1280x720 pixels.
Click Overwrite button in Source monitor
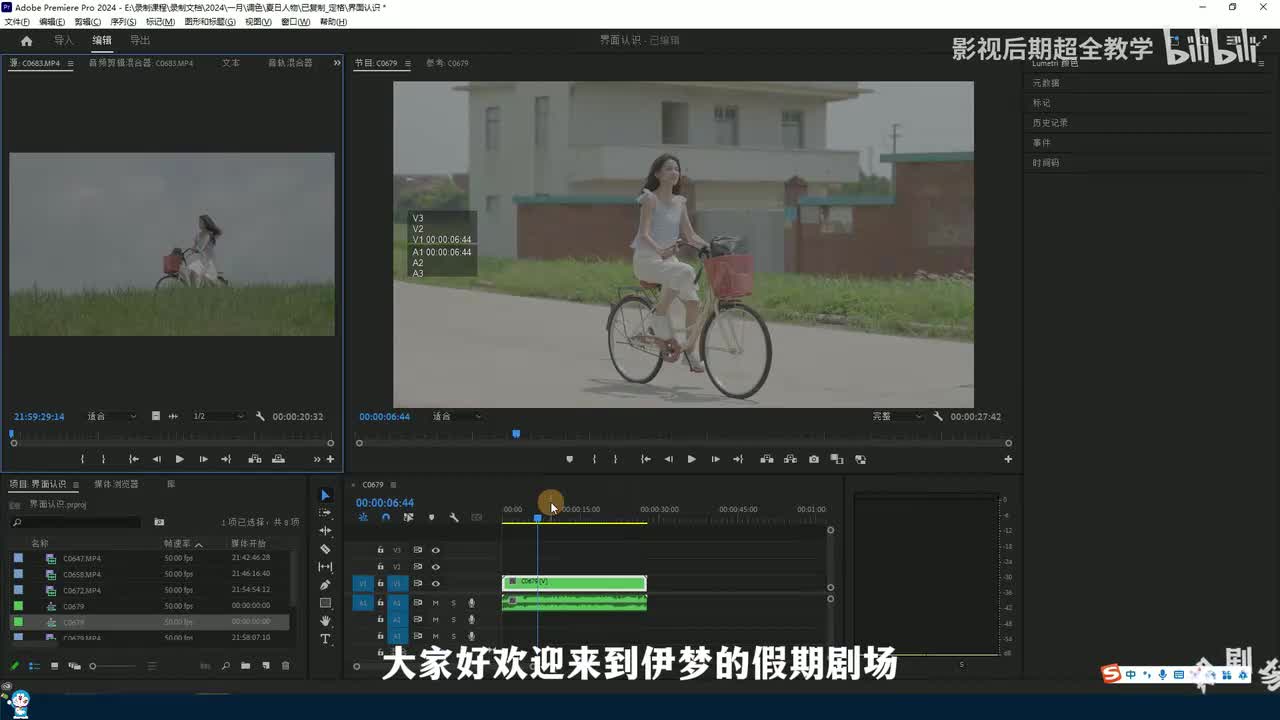click(278, 459)
